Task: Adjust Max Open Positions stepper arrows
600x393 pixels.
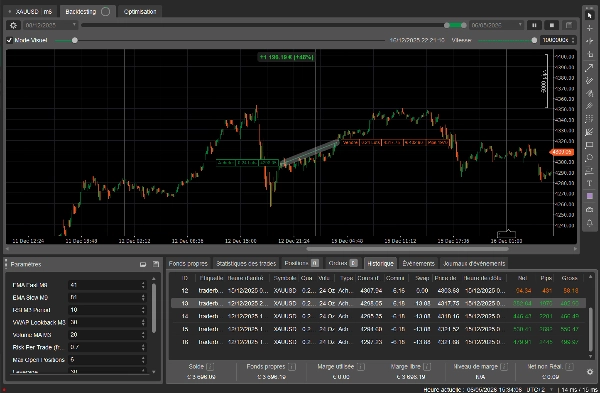Action: [x=143, y=359]
